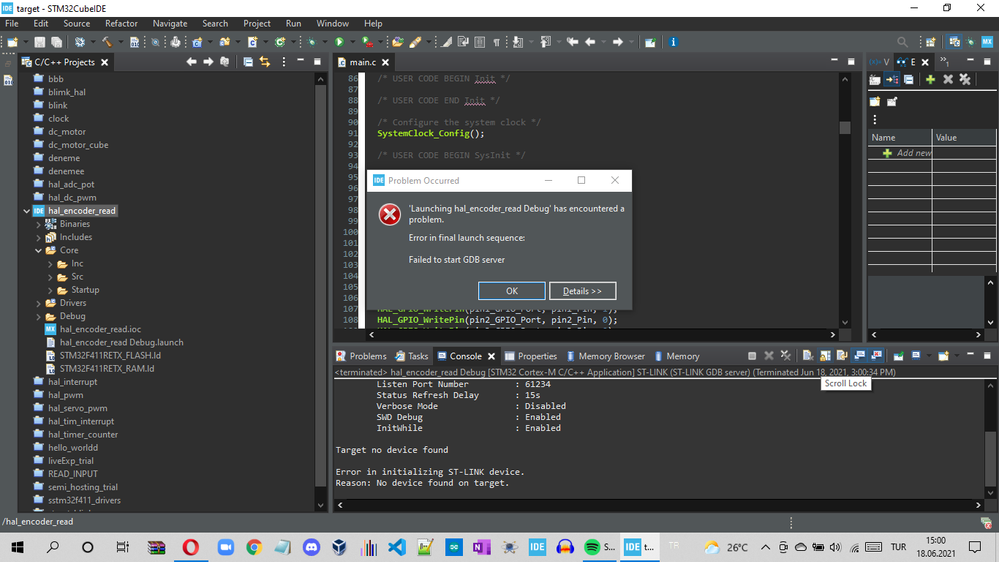Image resolution: width=999 pixels, height=562 pixels.
Task: Open the Refactor menu
Action: tap(121, 24)
